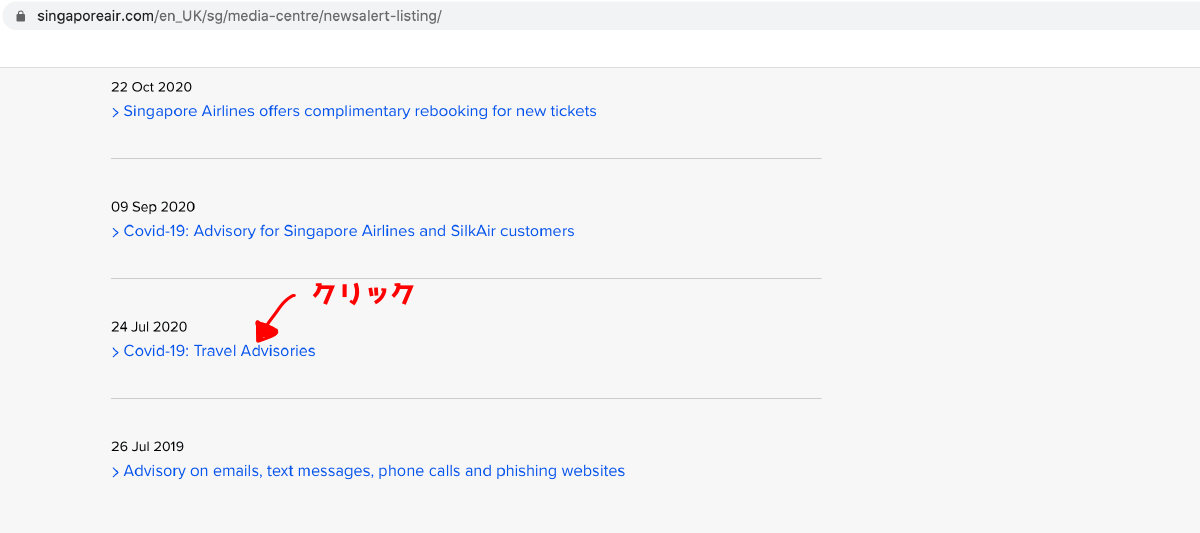Click the chevron before Covid-19: Travel Advisories
This screenshot has width=1200, height=533.
(115, 353)
